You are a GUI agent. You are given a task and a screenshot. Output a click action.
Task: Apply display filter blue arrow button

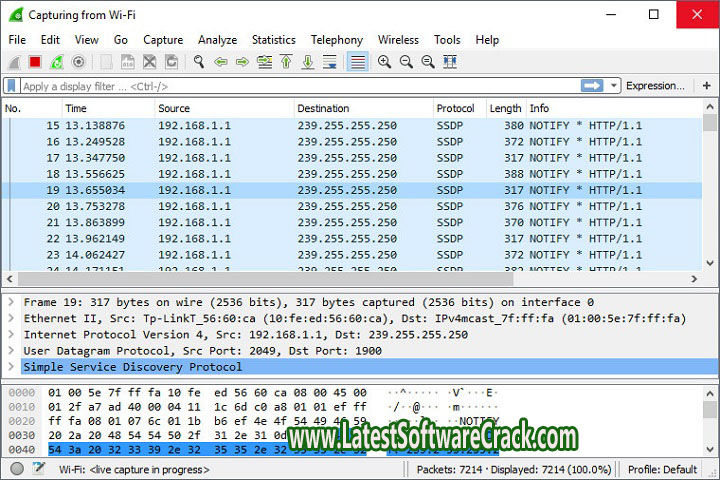click(x=592, y=86)
